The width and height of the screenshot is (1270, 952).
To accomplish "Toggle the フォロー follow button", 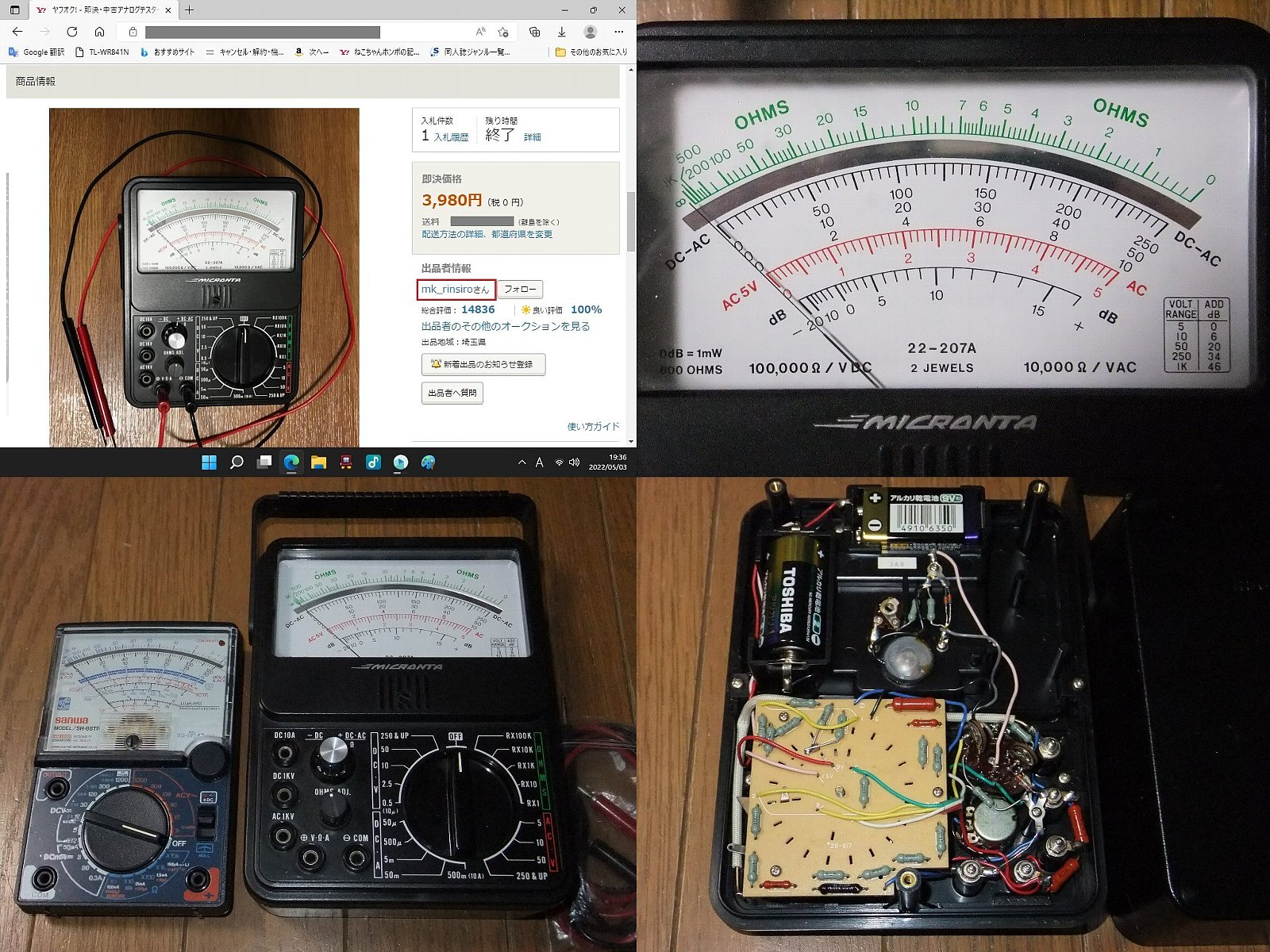I will tap(520, 290).
